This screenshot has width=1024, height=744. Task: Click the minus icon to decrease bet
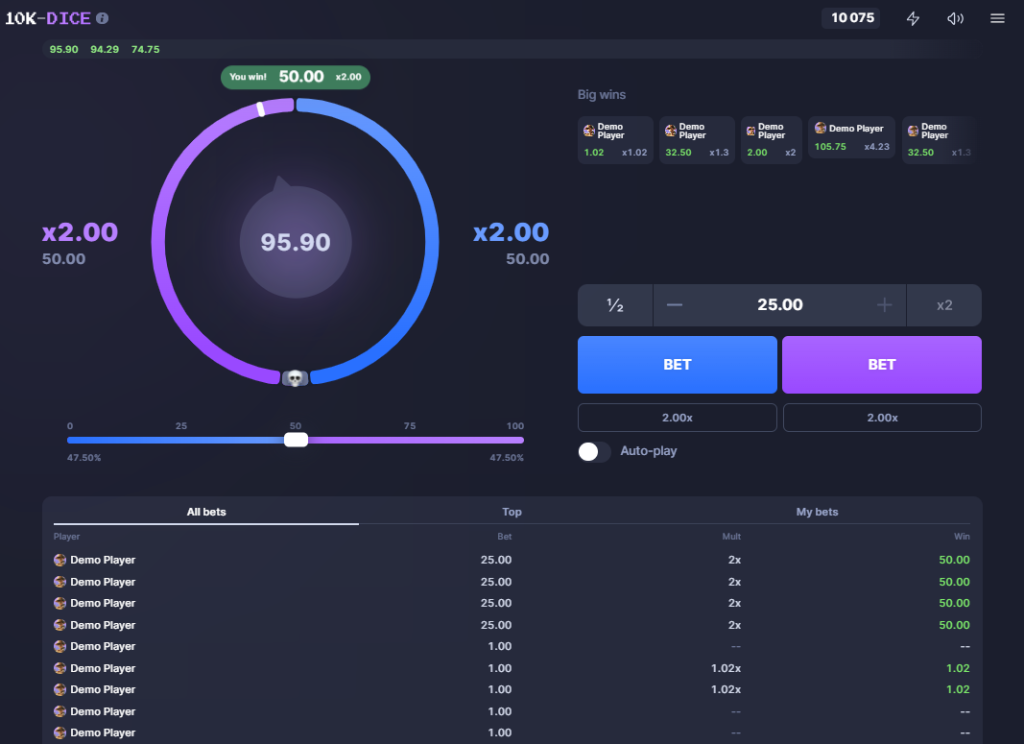pos(674,305)
